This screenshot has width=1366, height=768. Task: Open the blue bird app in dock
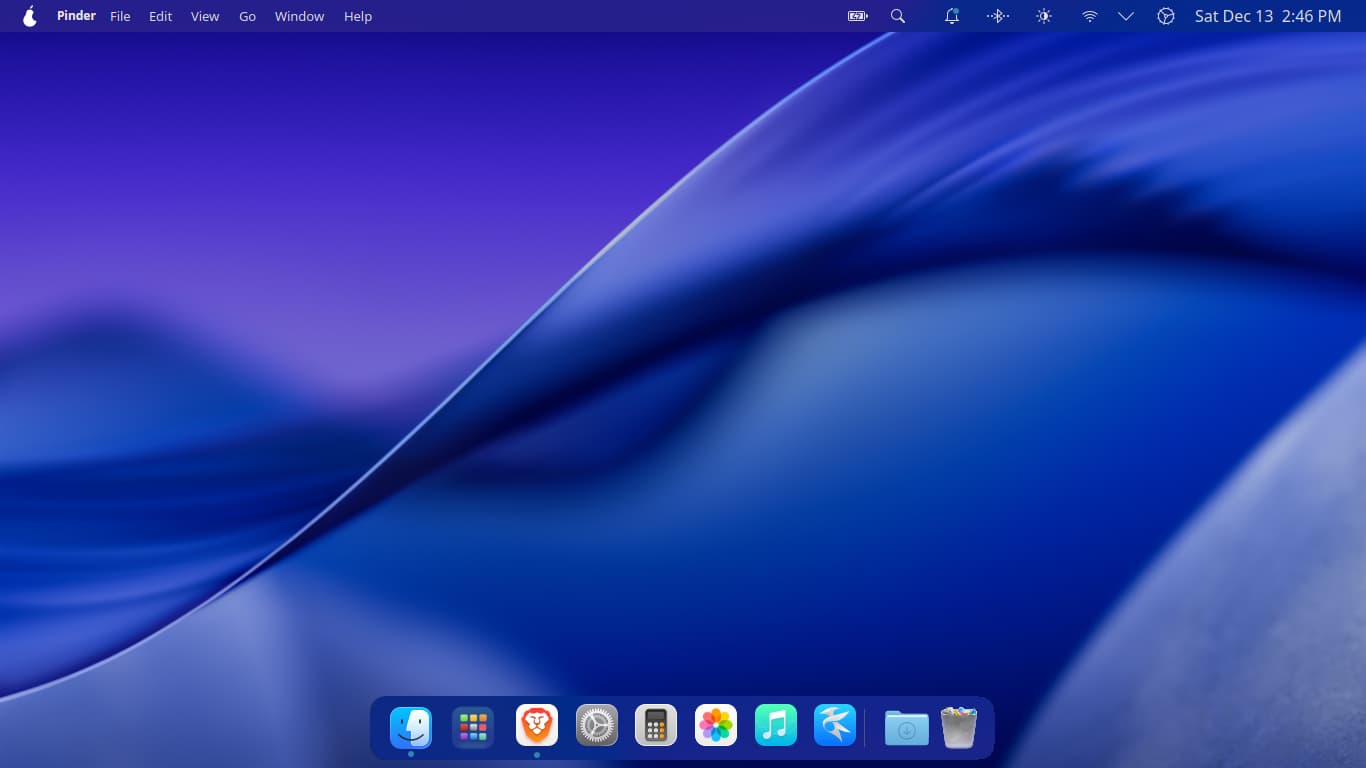835,726
